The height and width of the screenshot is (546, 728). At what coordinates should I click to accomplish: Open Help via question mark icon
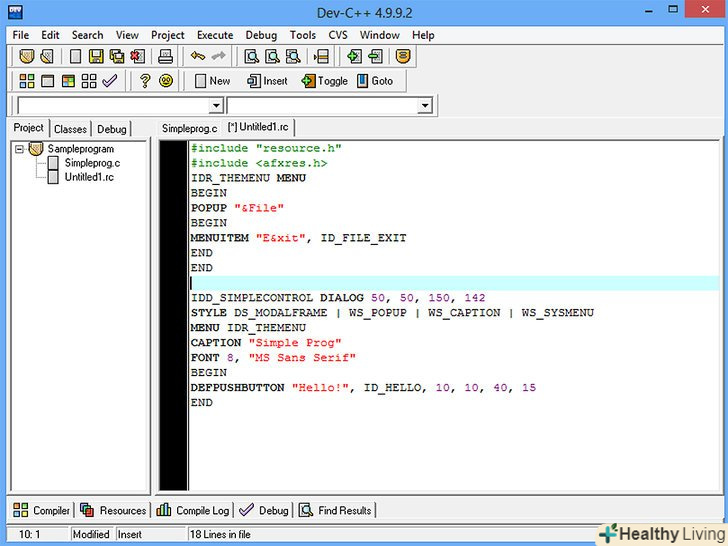[145, 81]
